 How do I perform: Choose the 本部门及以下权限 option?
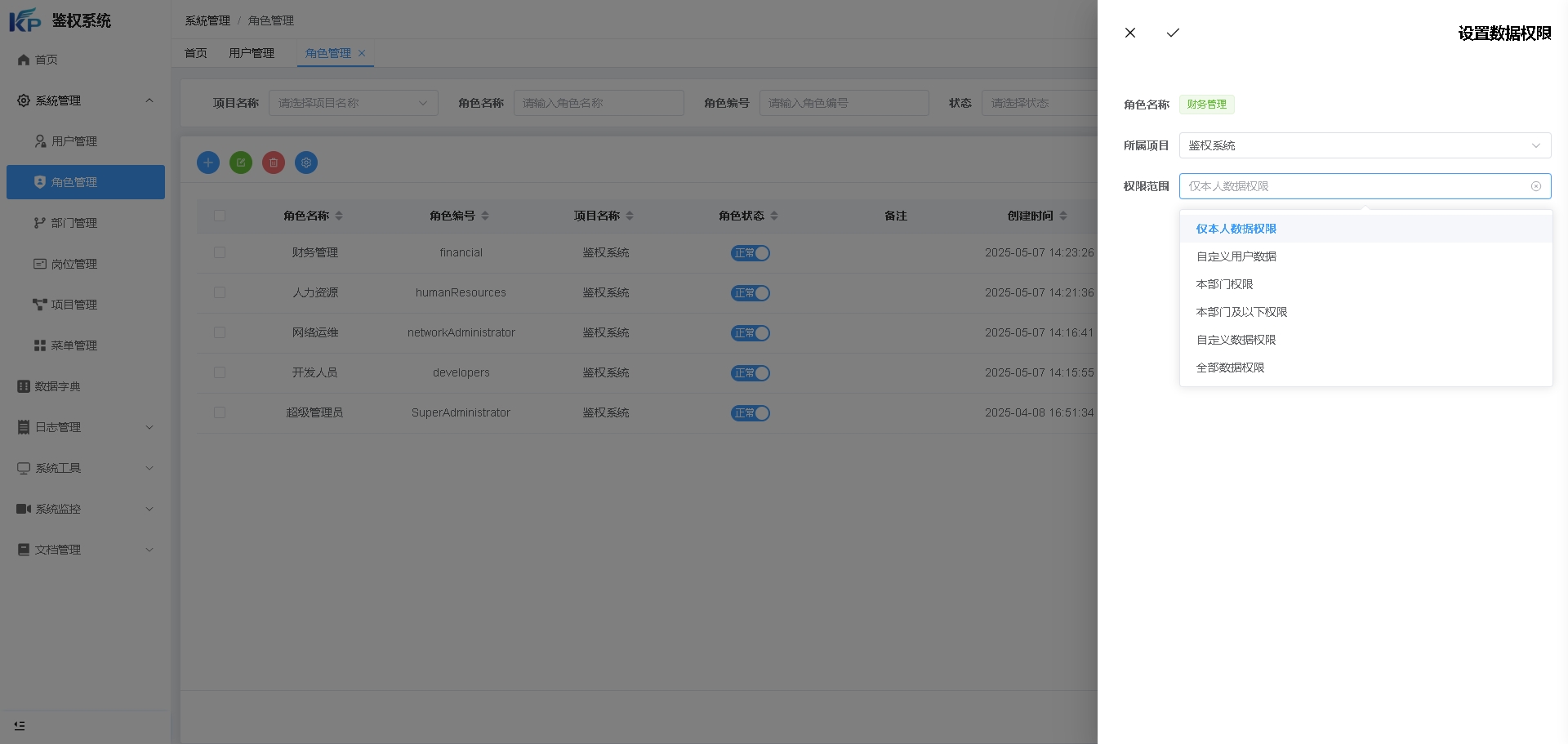tap(1241, 312)
